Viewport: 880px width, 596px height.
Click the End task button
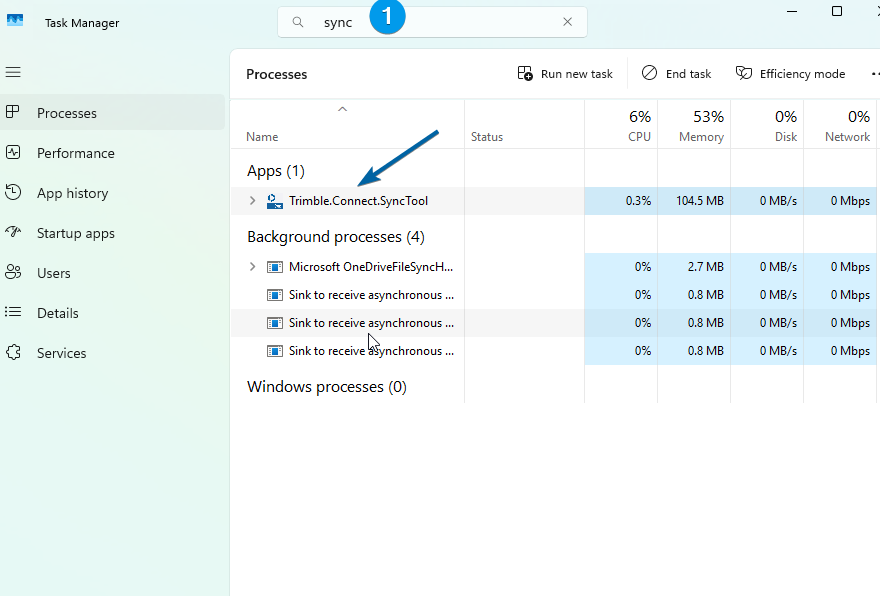[x=677, y=74]
